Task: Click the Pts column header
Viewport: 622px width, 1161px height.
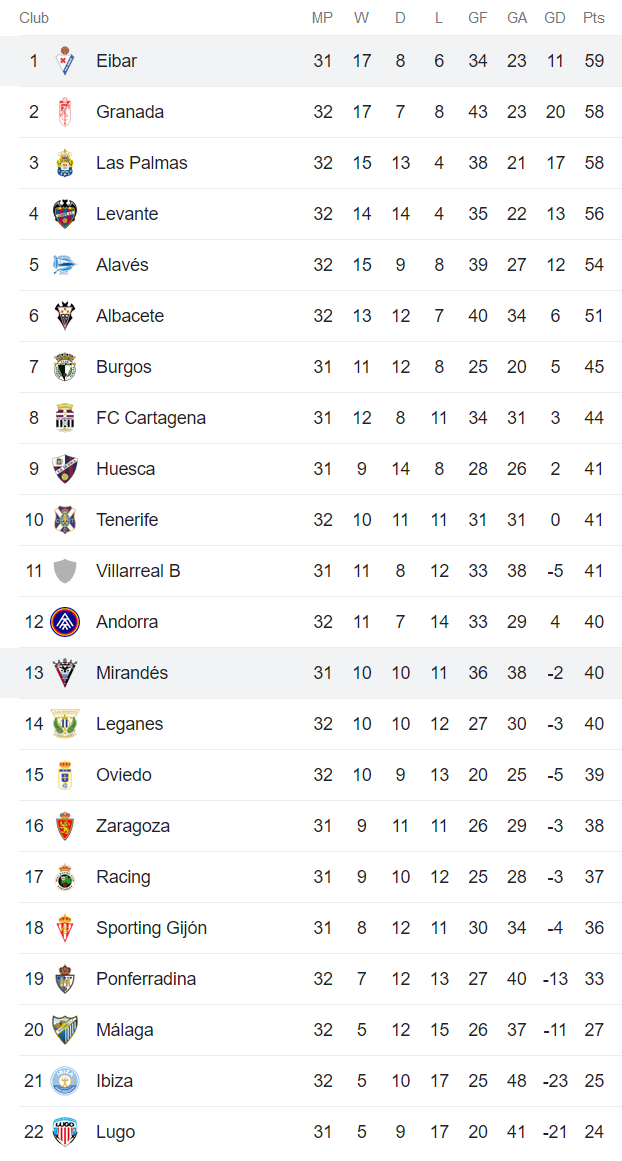Action: click(594, 17)
